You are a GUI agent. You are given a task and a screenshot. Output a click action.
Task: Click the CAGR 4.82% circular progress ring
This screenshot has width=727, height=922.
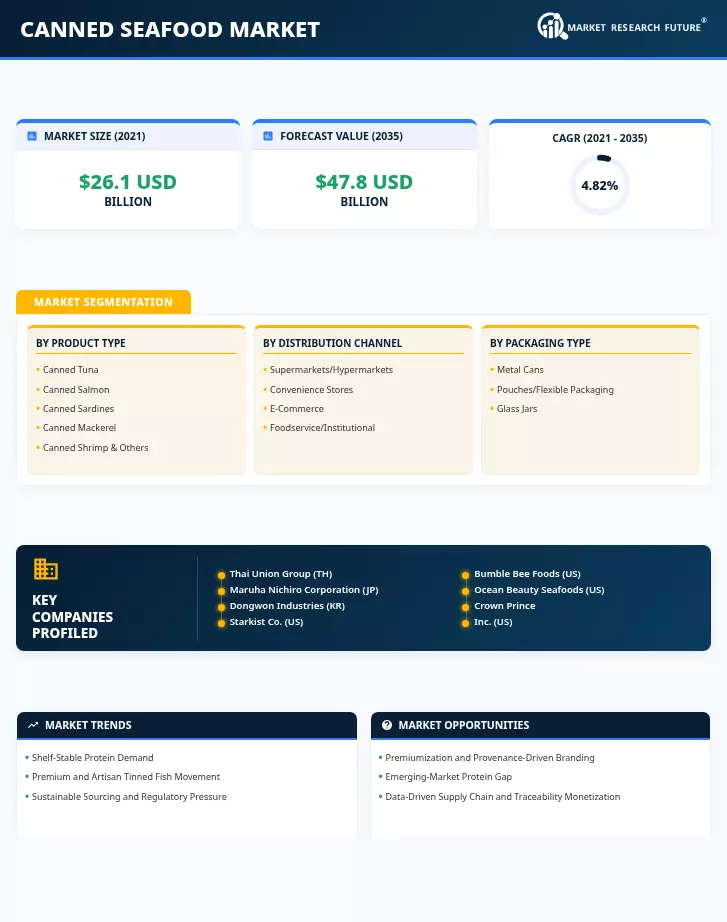pyautogui.click(x=599, y=185)
